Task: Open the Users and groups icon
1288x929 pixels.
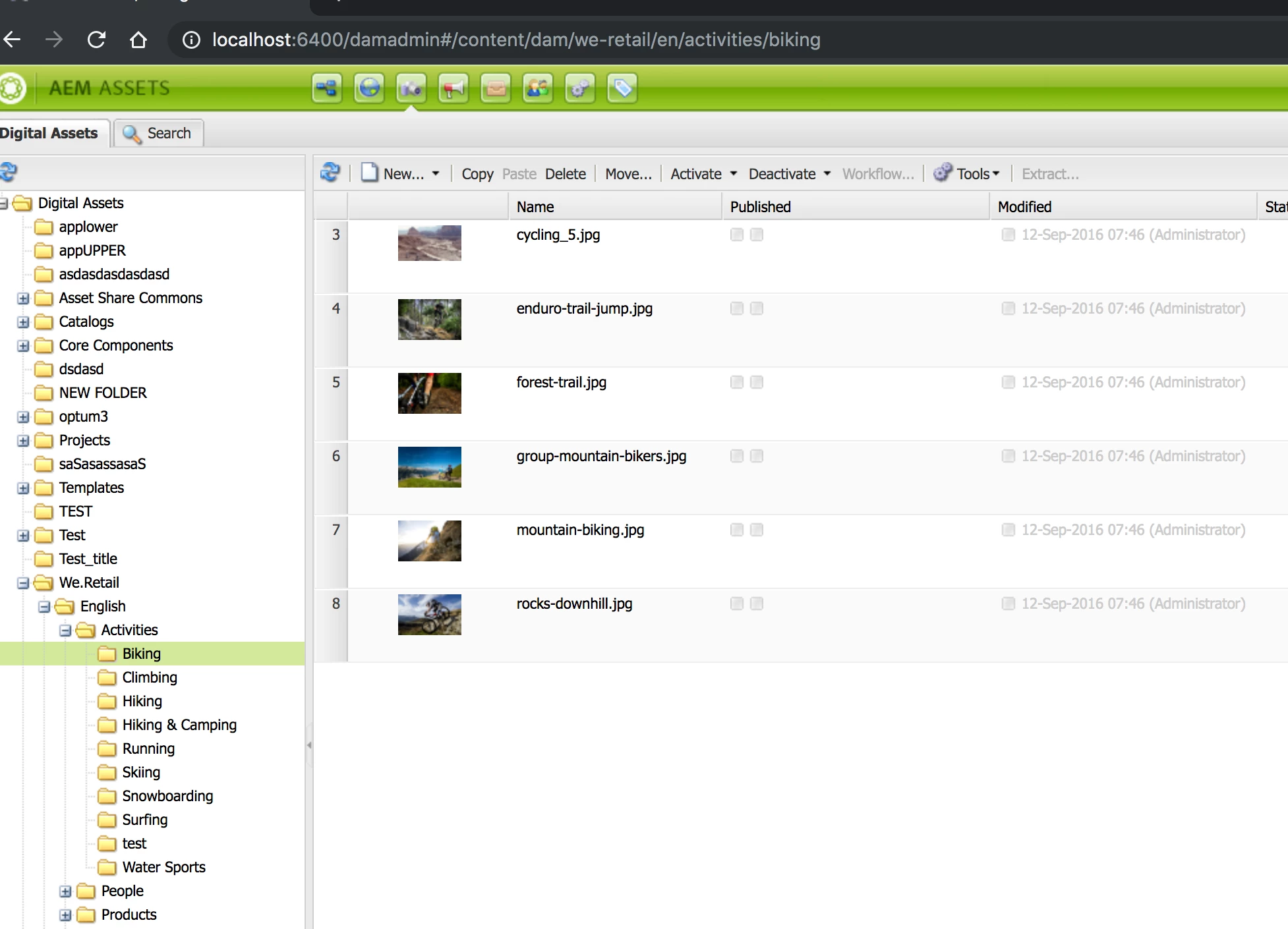Action: (x=538, y=88)
